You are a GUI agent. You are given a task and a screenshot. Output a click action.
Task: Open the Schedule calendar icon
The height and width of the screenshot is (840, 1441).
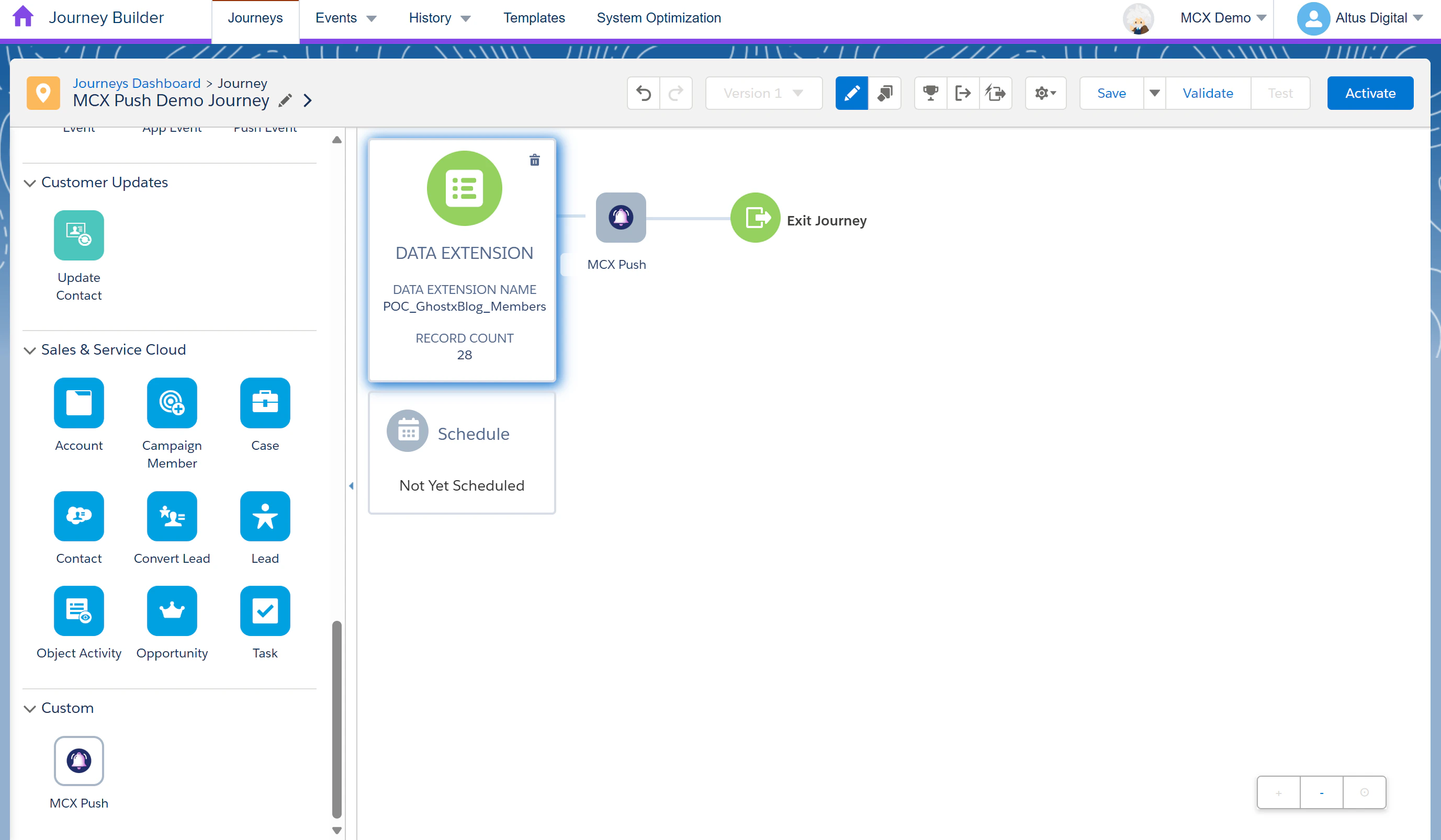point(408,431)
